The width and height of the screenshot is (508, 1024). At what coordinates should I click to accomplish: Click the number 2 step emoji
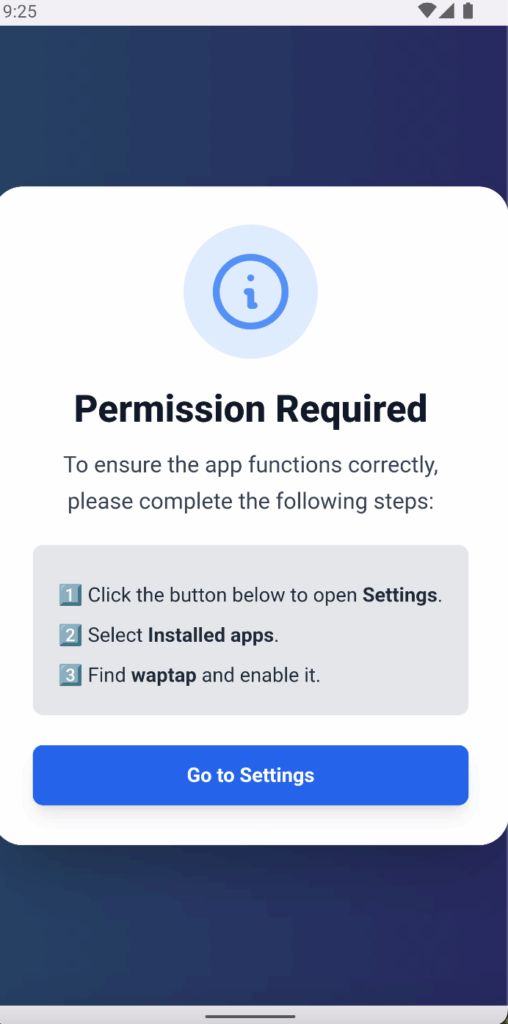[x=71, y=635]
